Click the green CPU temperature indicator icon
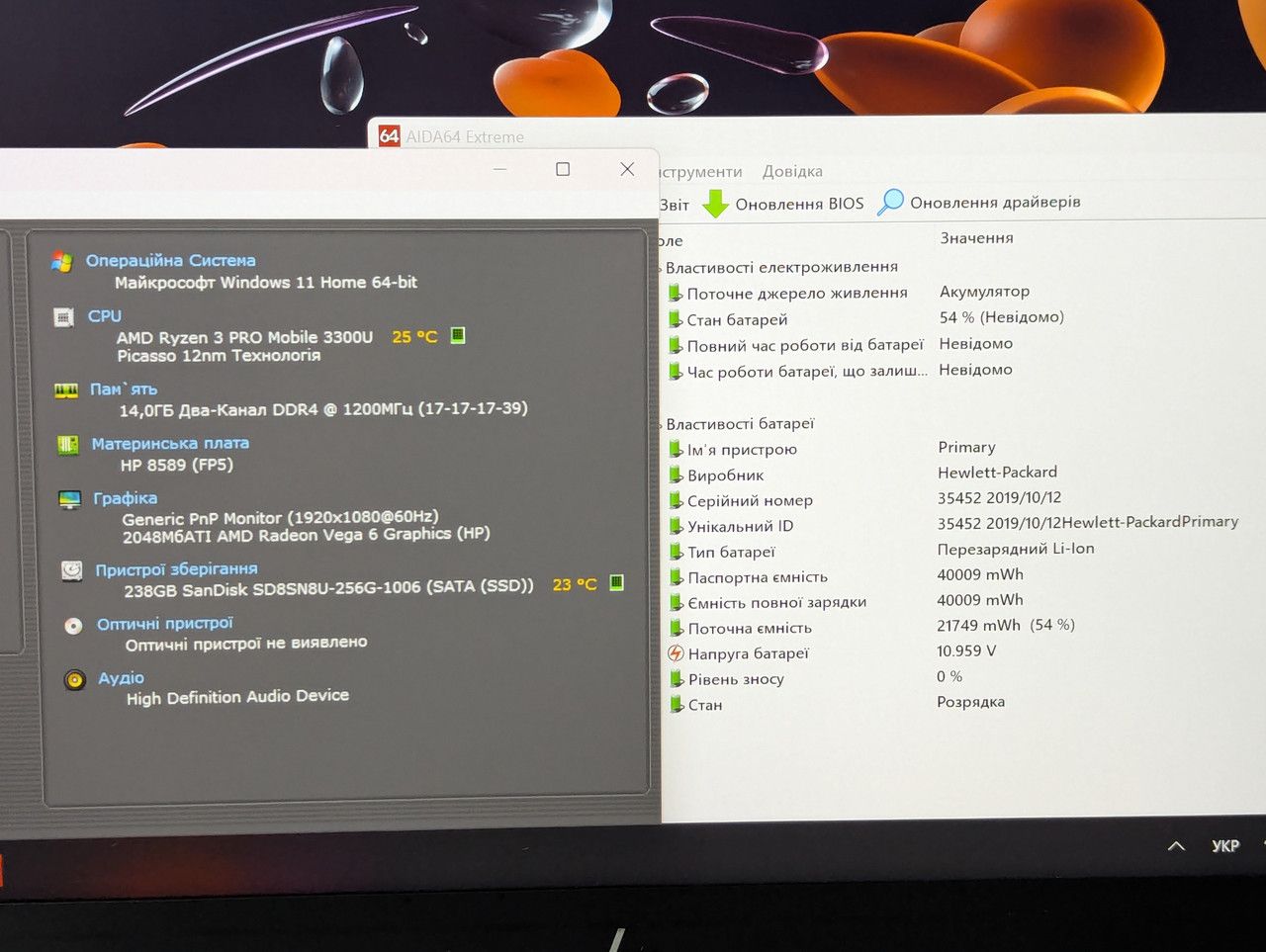The image size is (1266, 952). pyautogui.click(x=458, y=335)
